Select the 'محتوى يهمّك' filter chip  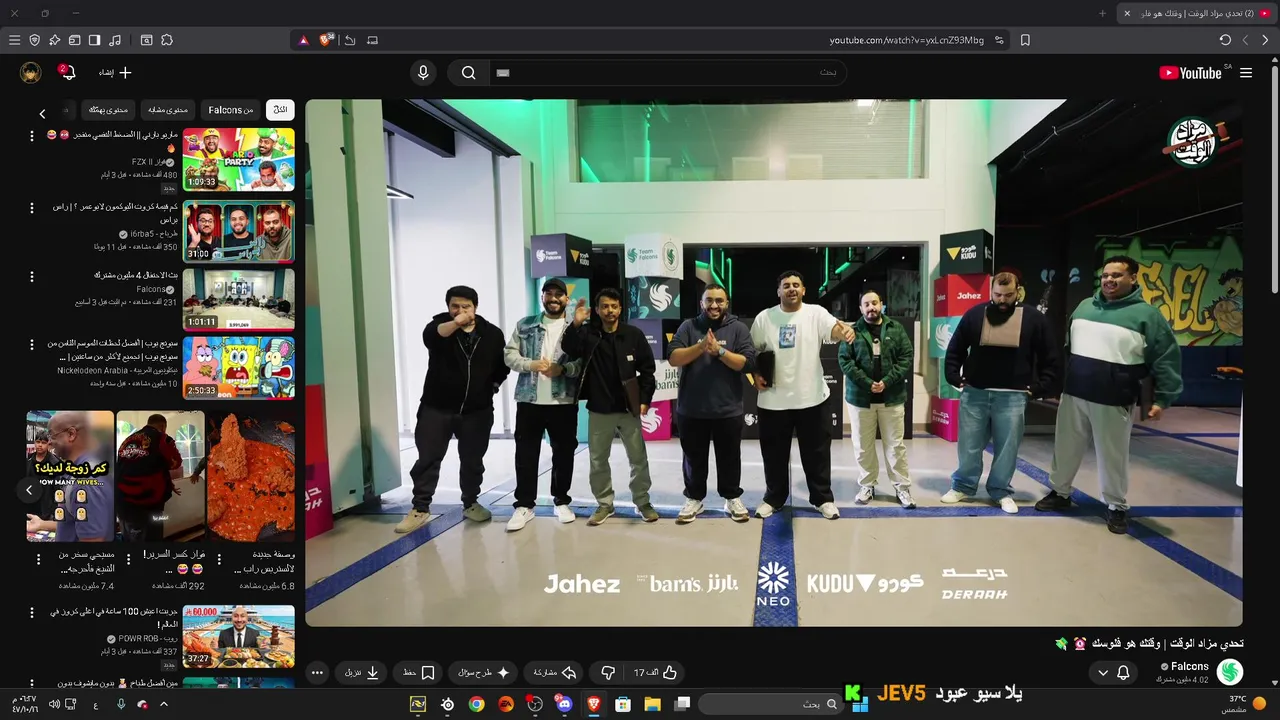pyautogui.click(x=108, y=110)
